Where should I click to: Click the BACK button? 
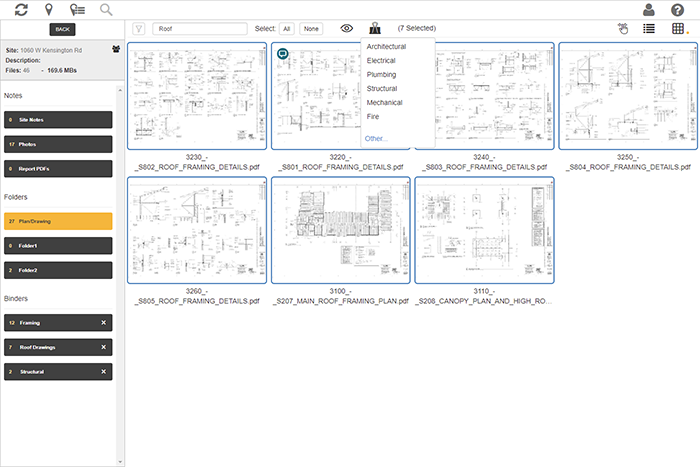click(62, 30)
